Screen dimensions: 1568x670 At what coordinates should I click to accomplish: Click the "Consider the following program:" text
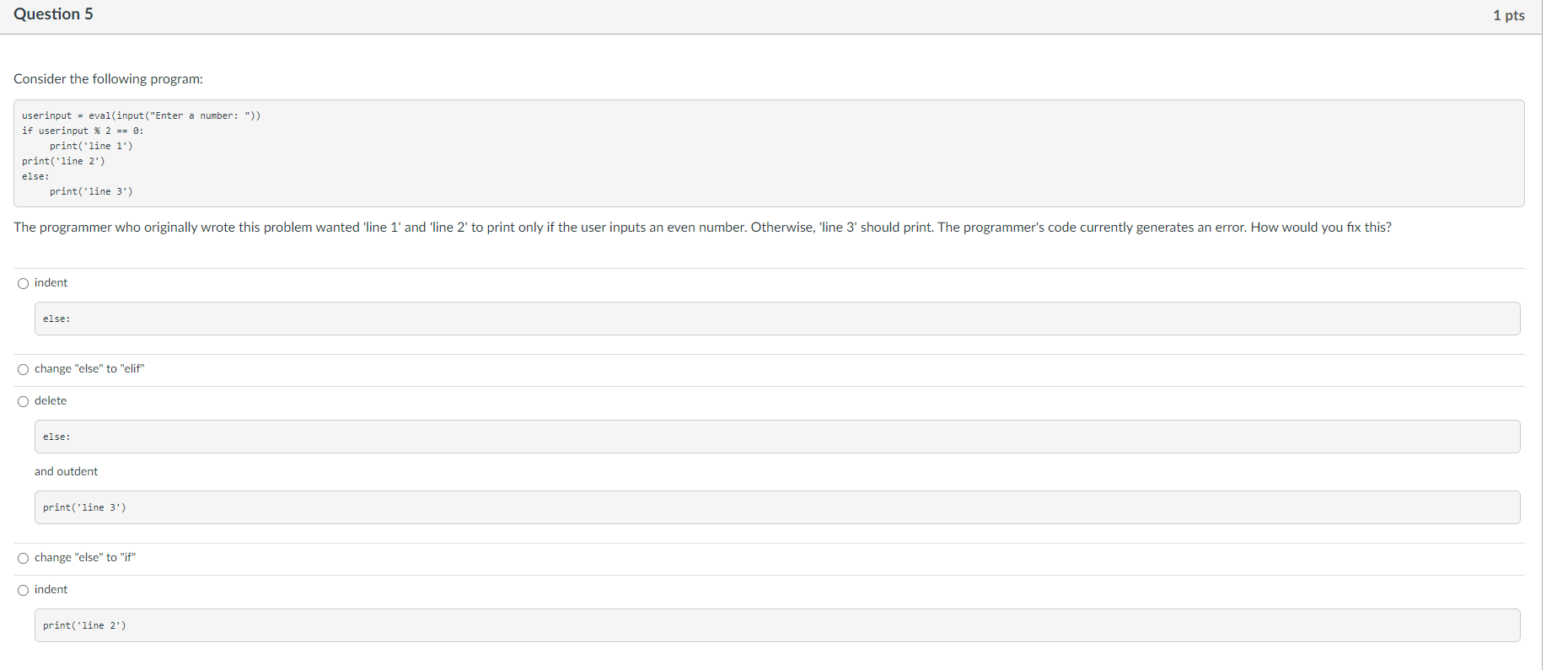pos(108,79)
